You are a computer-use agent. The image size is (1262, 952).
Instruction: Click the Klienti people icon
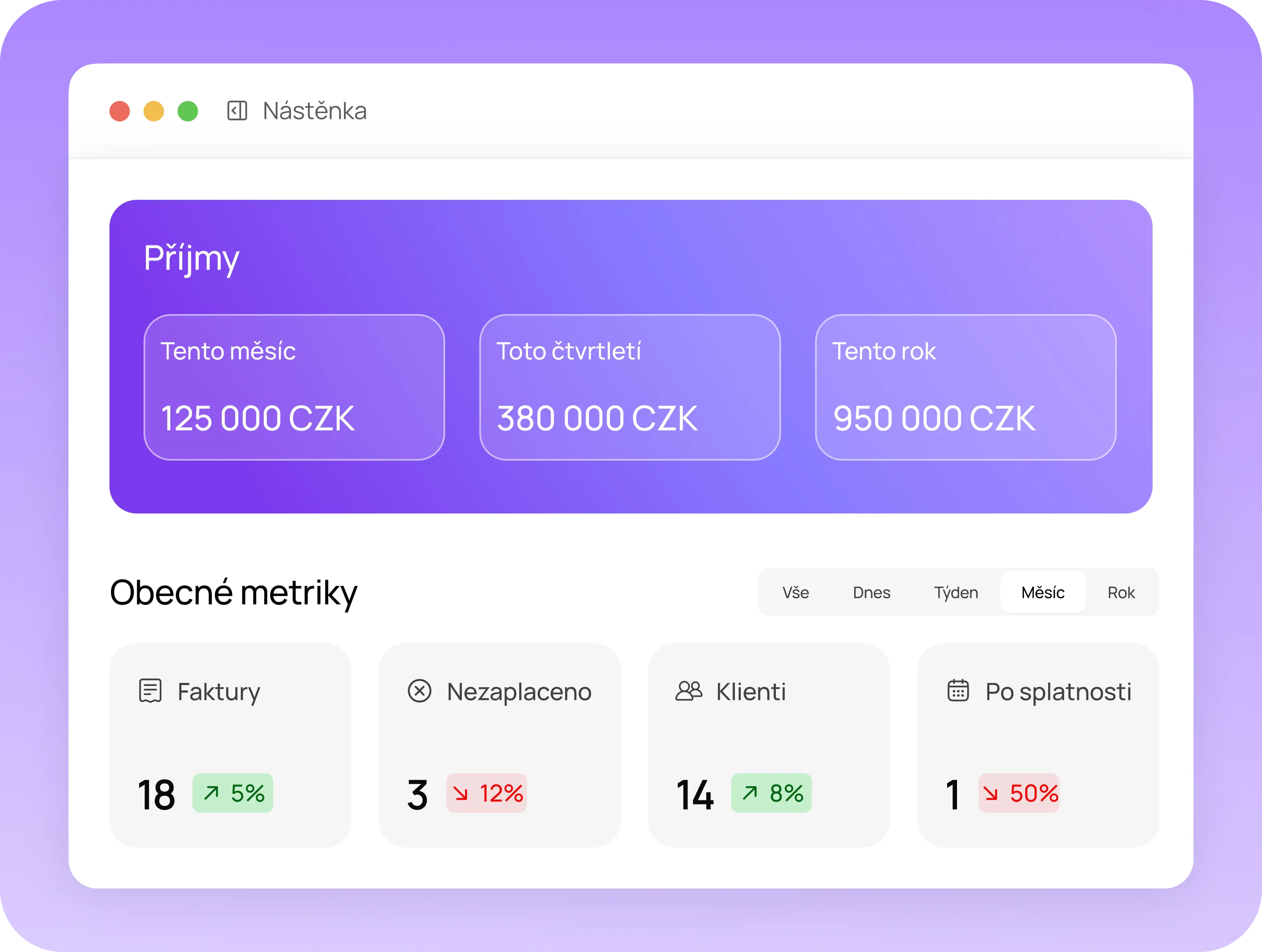(x=689, y=691)
